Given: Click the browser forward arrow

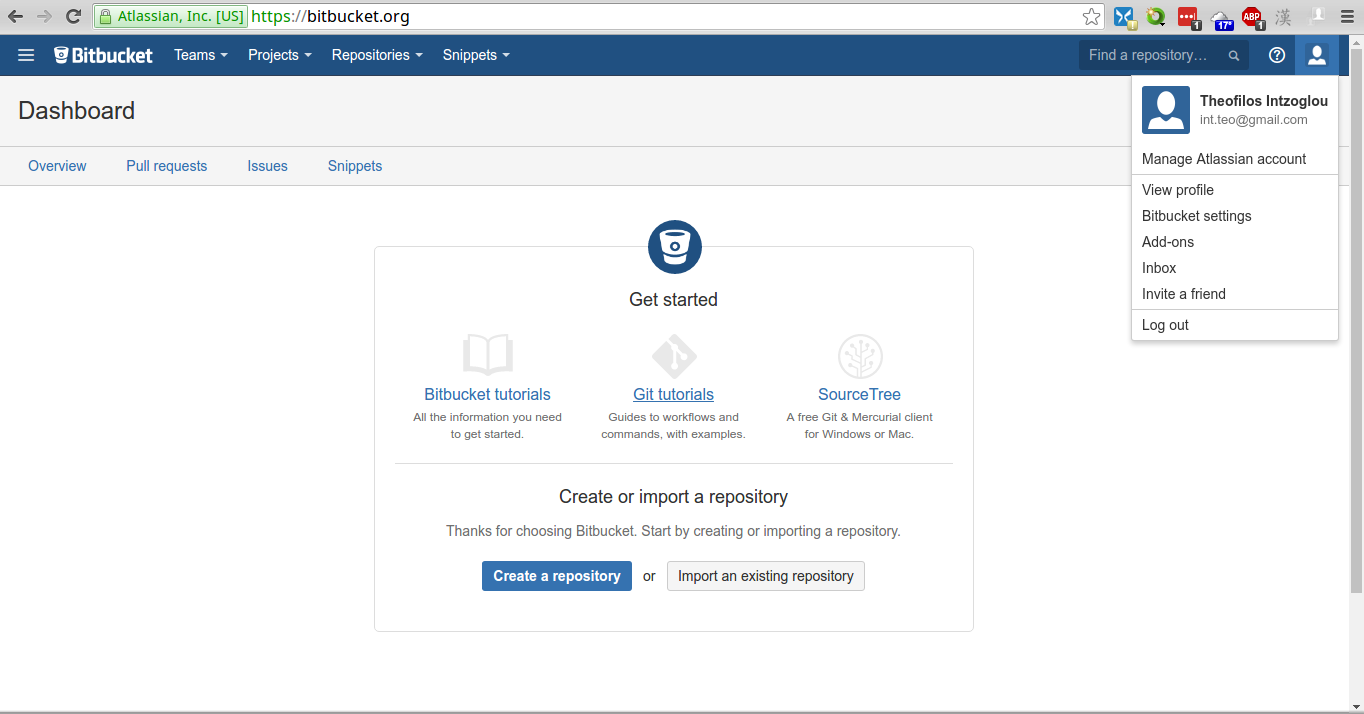Looking at the screenshot, I should (44, 16).
